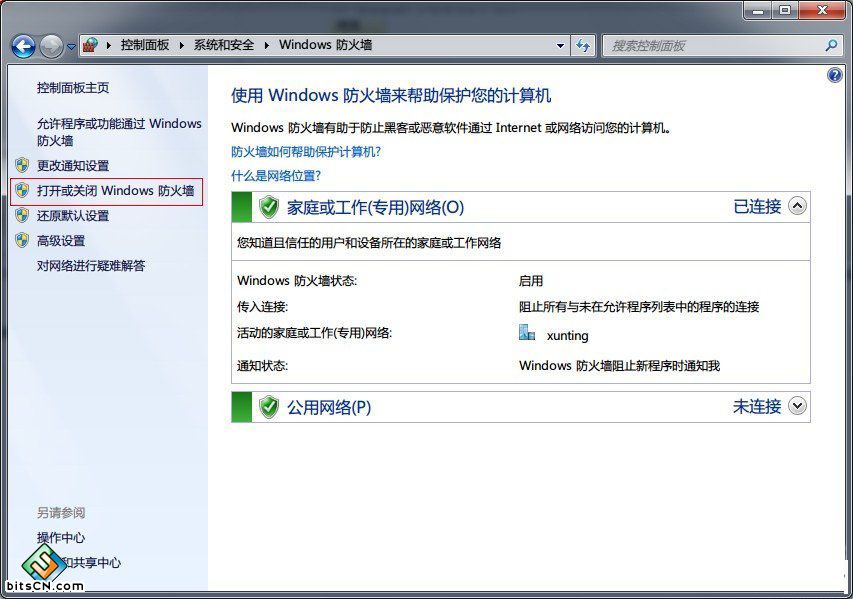Minimize the firewall window
This screenshot has height=599, width=853.
(x=758, y=10)
